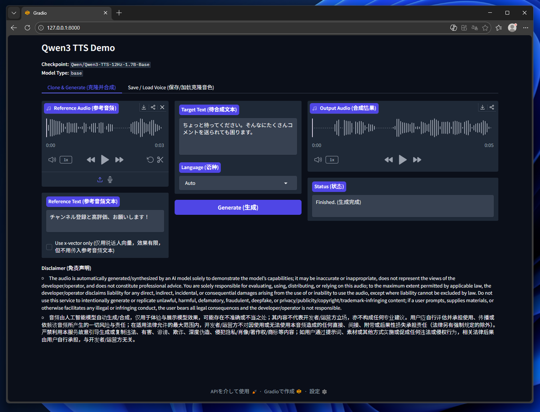Open the browser profile avatar
Screen dimensions: 540x412
[512, 28]
